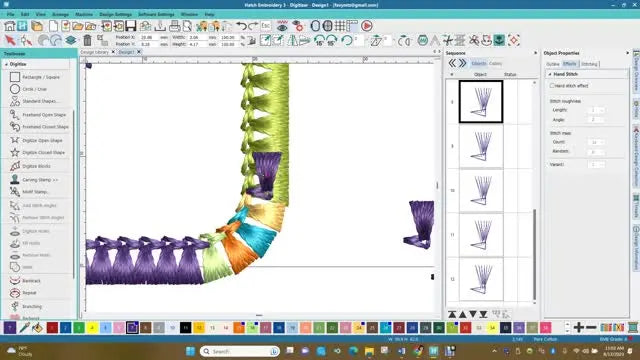This screenshot has height=360, width=640.
Task: Start the Stitch Player red play button
Action: coord(367,26)
